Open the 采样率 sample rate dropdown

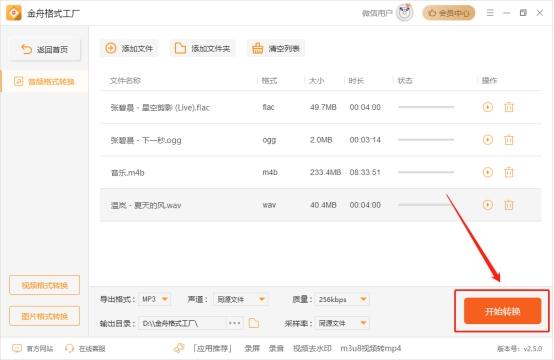[x=342, y=323]
